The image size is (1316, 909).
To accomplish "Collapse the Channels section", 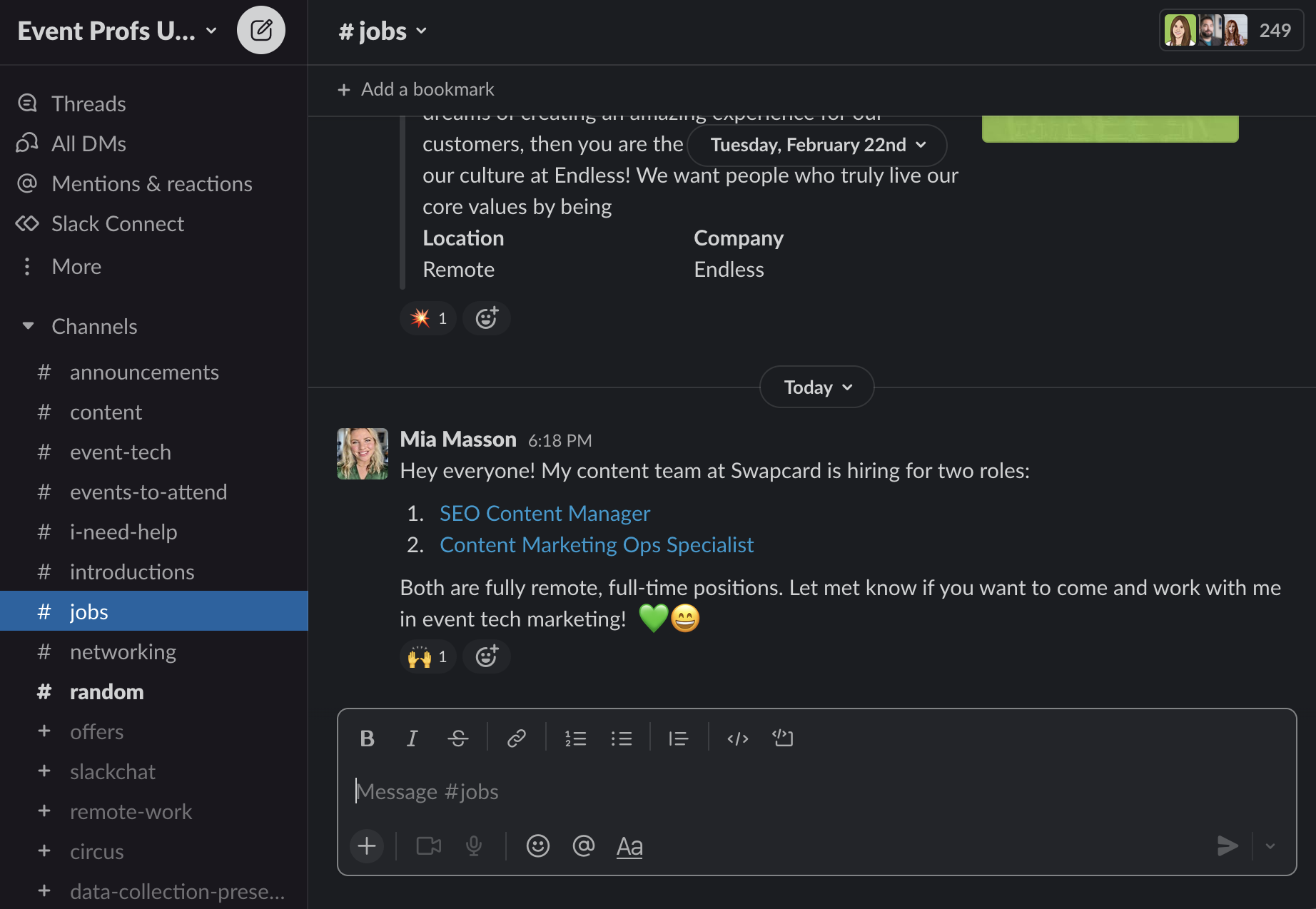I will click(29, 326).
